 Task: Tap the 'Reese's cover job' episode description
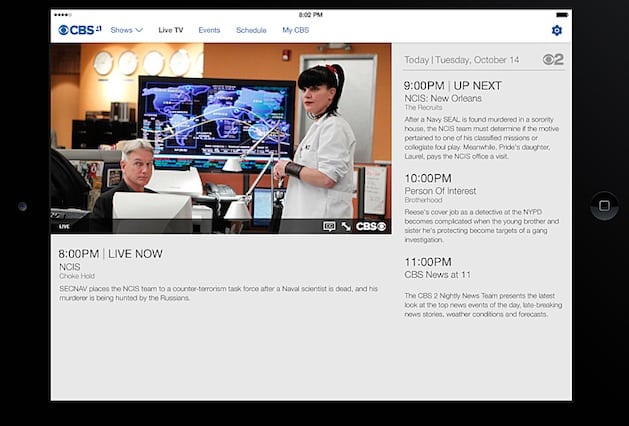click(481, 226)
